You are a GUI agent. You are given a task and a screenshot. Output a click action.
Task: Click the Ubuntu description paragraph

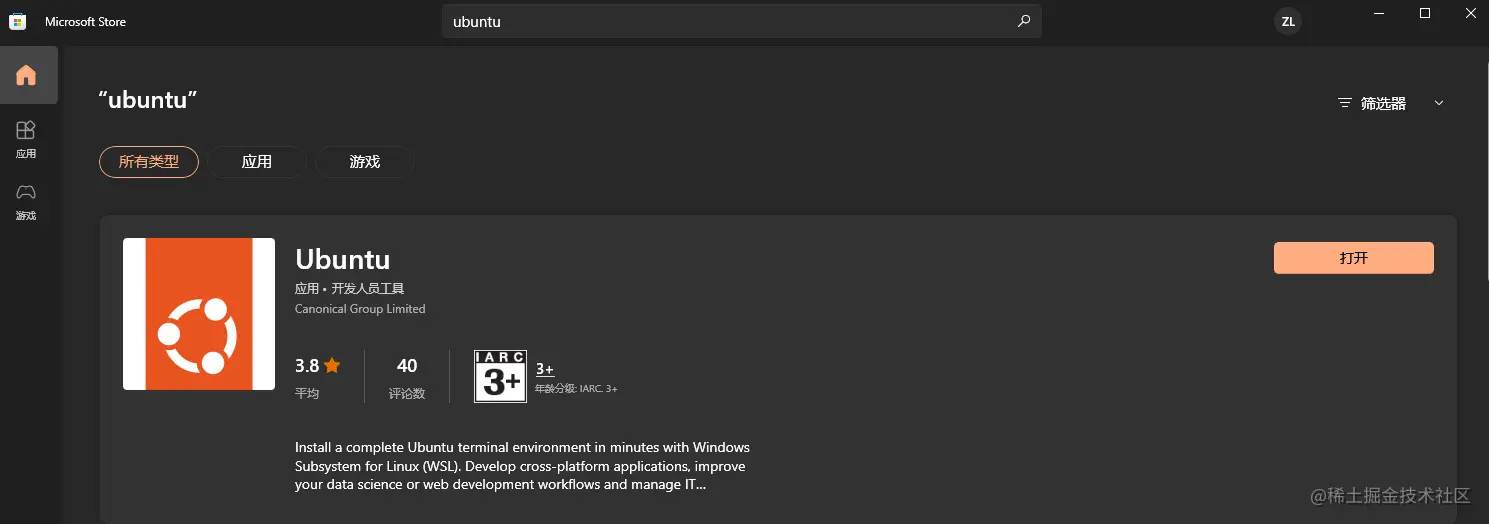point(522,466)
